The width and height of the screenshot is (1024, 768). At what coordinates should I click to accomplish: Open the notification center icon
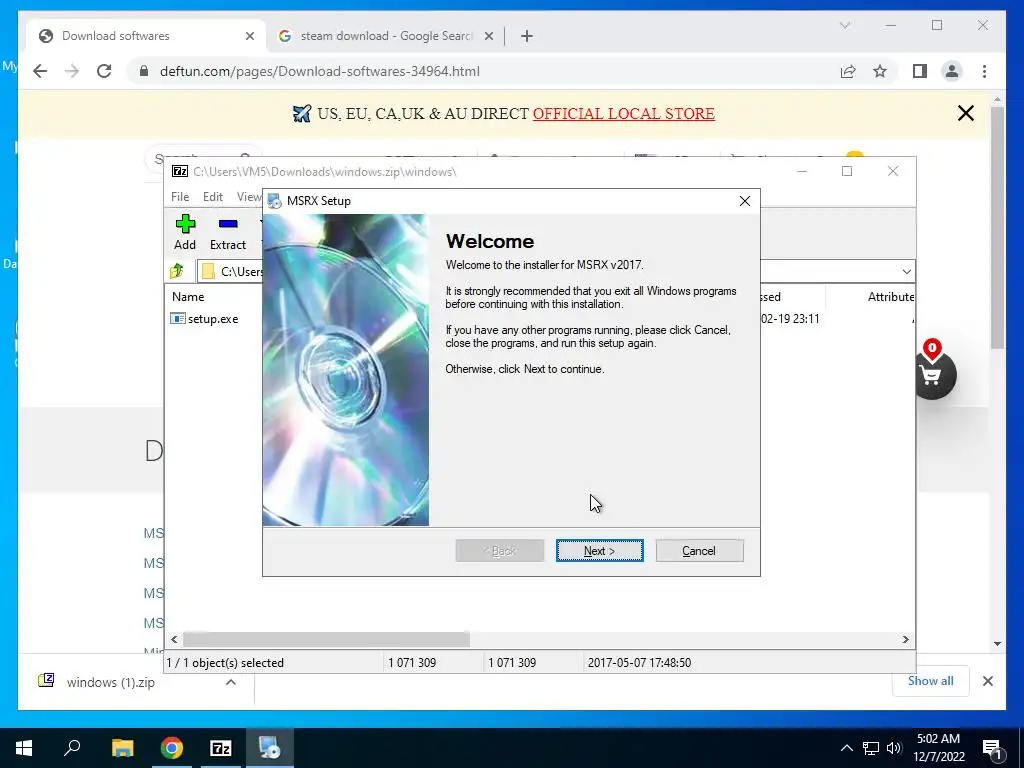[x=993, y=748]
